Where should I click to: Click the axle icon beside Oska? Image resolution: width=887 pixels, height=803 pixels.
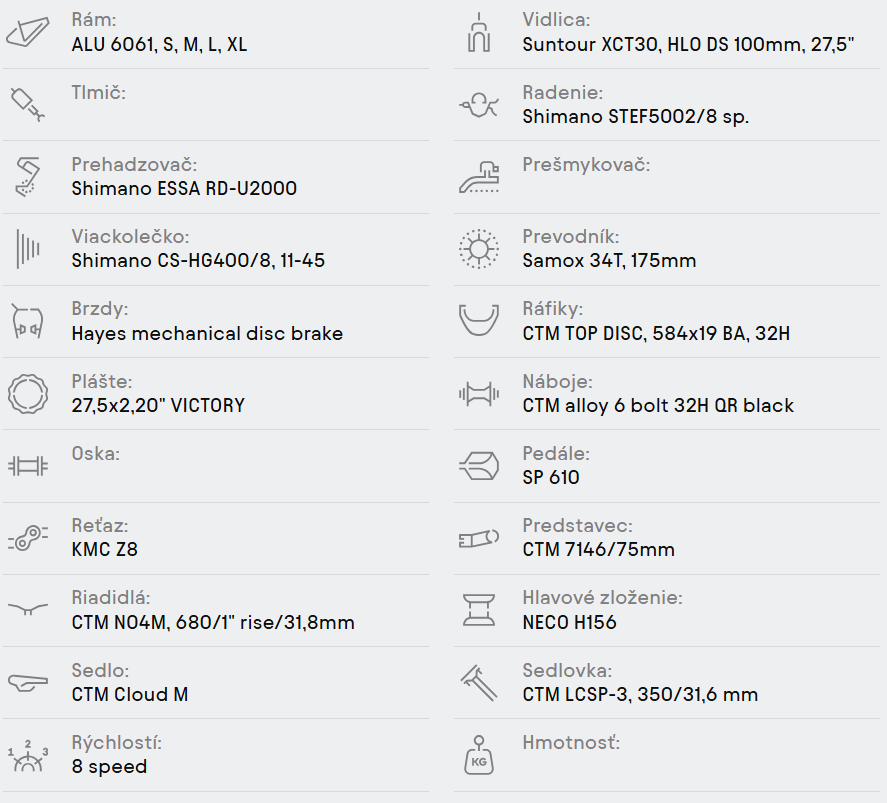(x=28, y=466)
